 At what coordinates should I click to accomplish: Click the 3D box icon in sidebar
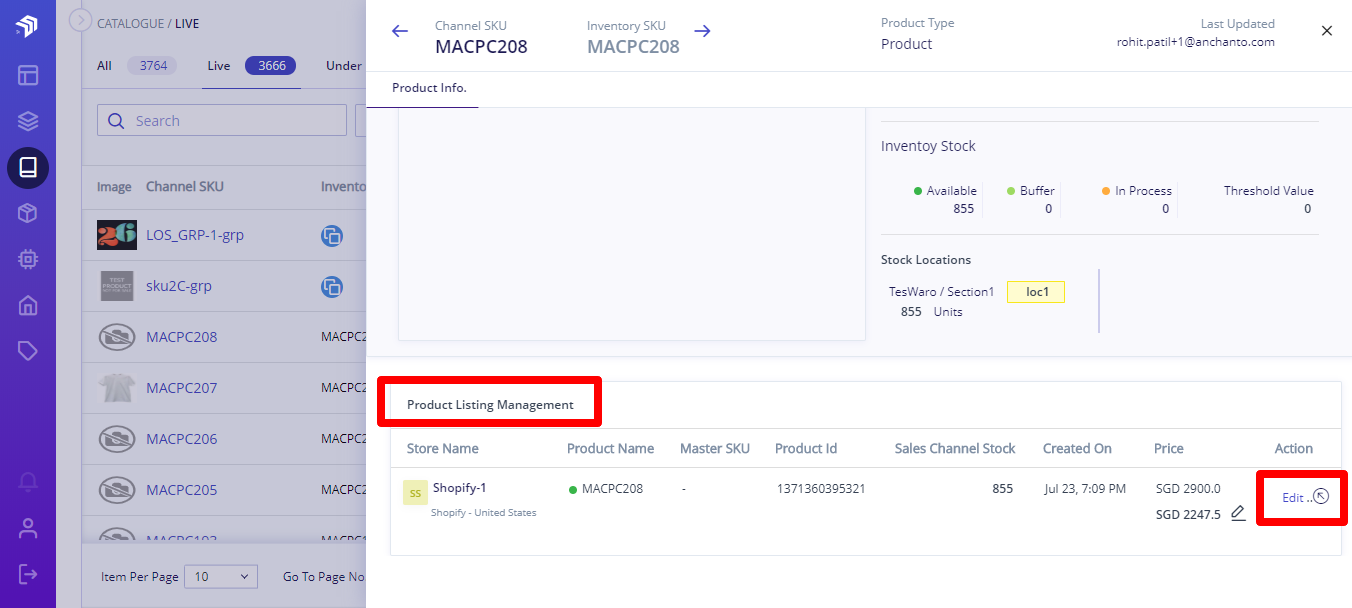click(x=28, y=213)
